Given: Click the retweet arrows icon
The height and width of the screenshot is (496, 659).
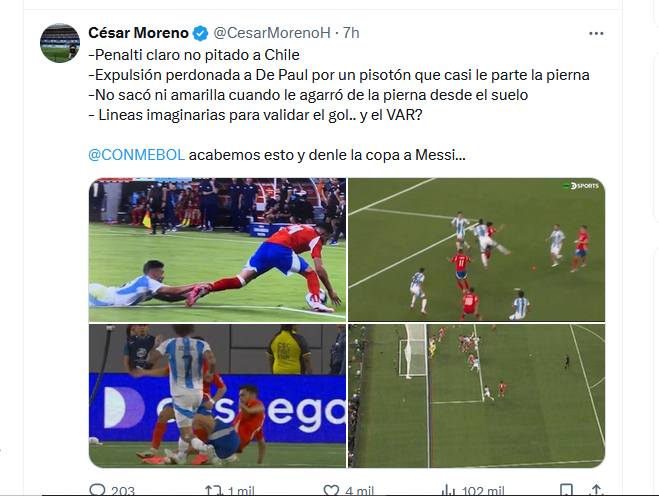Looking at the screenshot, I should pos(214,490).
